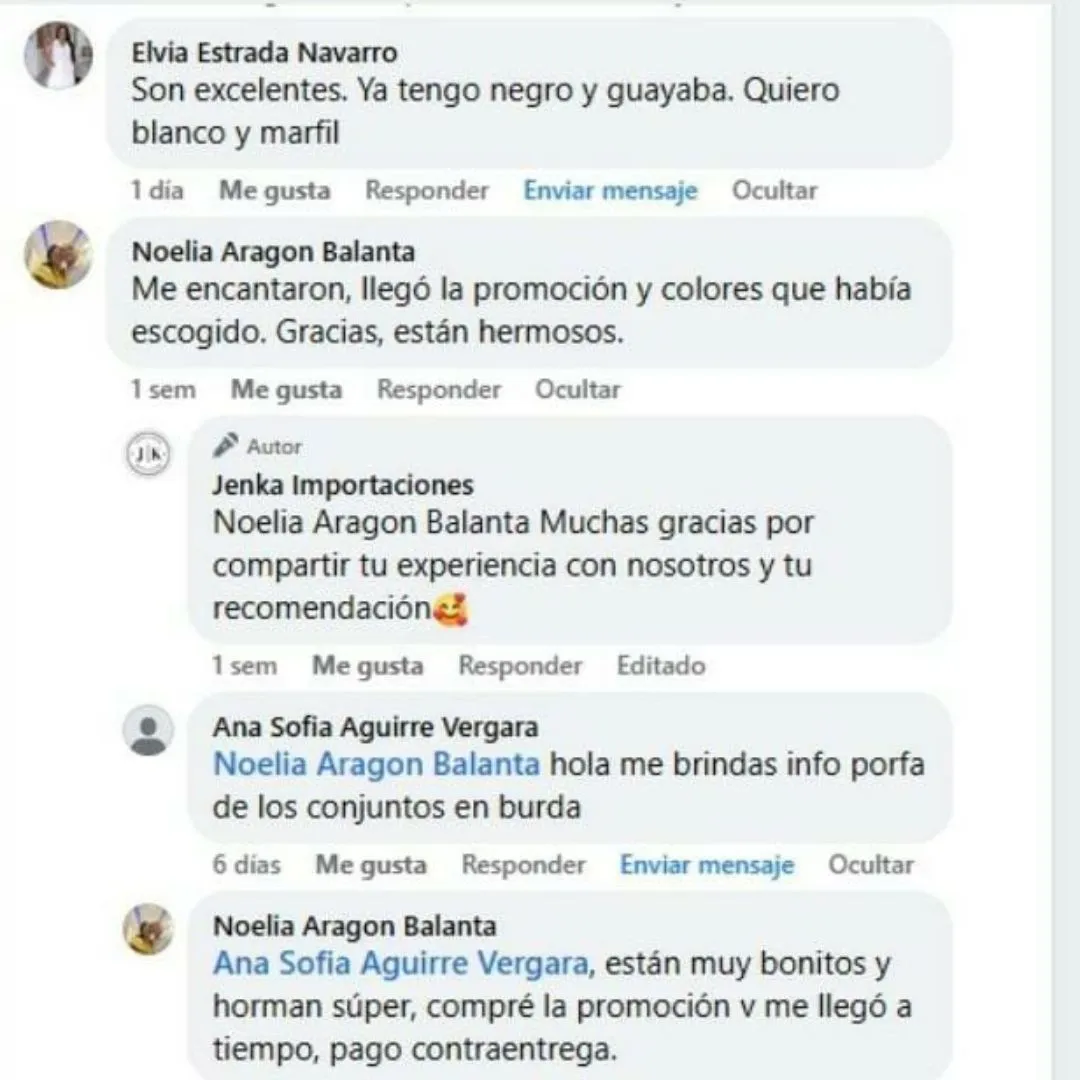Open blue Ana Sofia Aguirre Vergara mention

(401, 963)
